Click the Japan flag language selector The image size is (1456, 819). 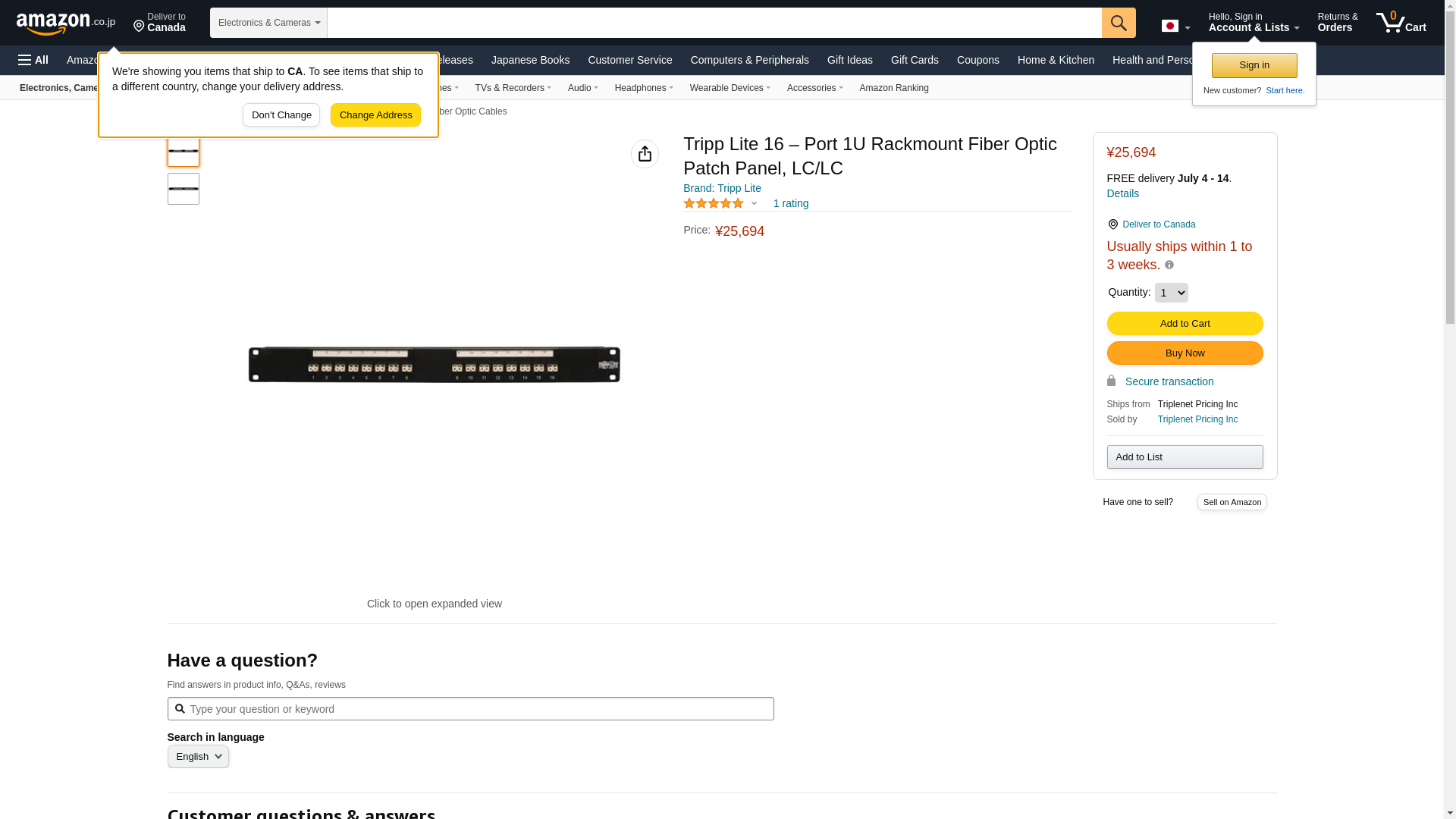point(1175,26)
